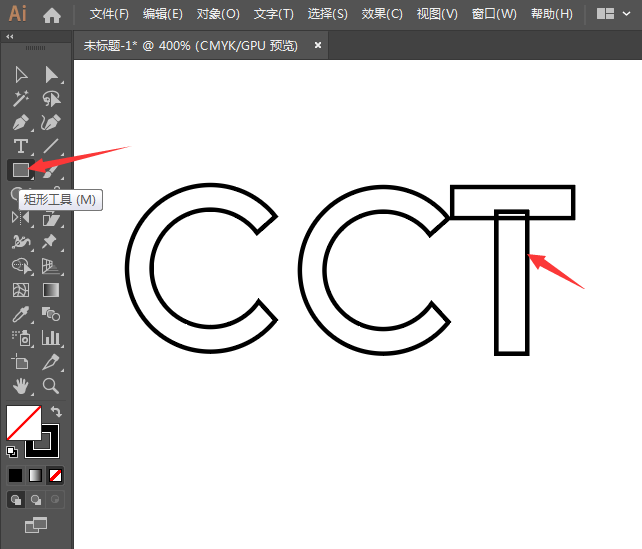Select the Perspective Grid tool
The height and width of the screenshot is (549, 642).
point(51,266)
